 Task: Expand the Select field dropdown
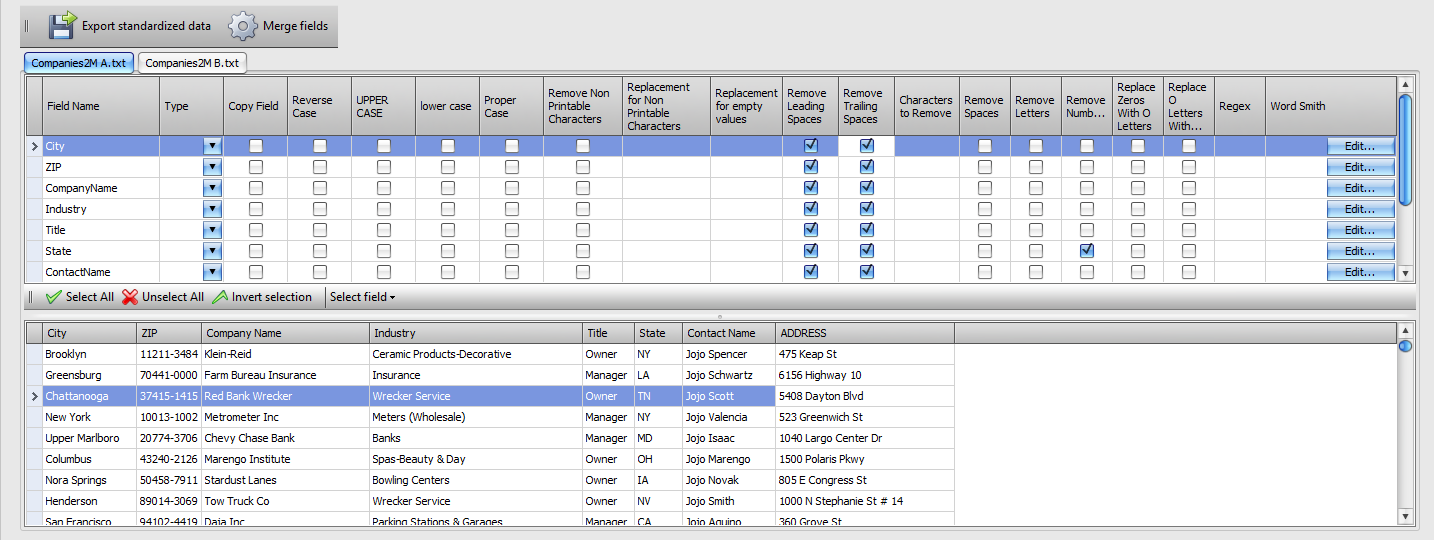tap(362, 297)
